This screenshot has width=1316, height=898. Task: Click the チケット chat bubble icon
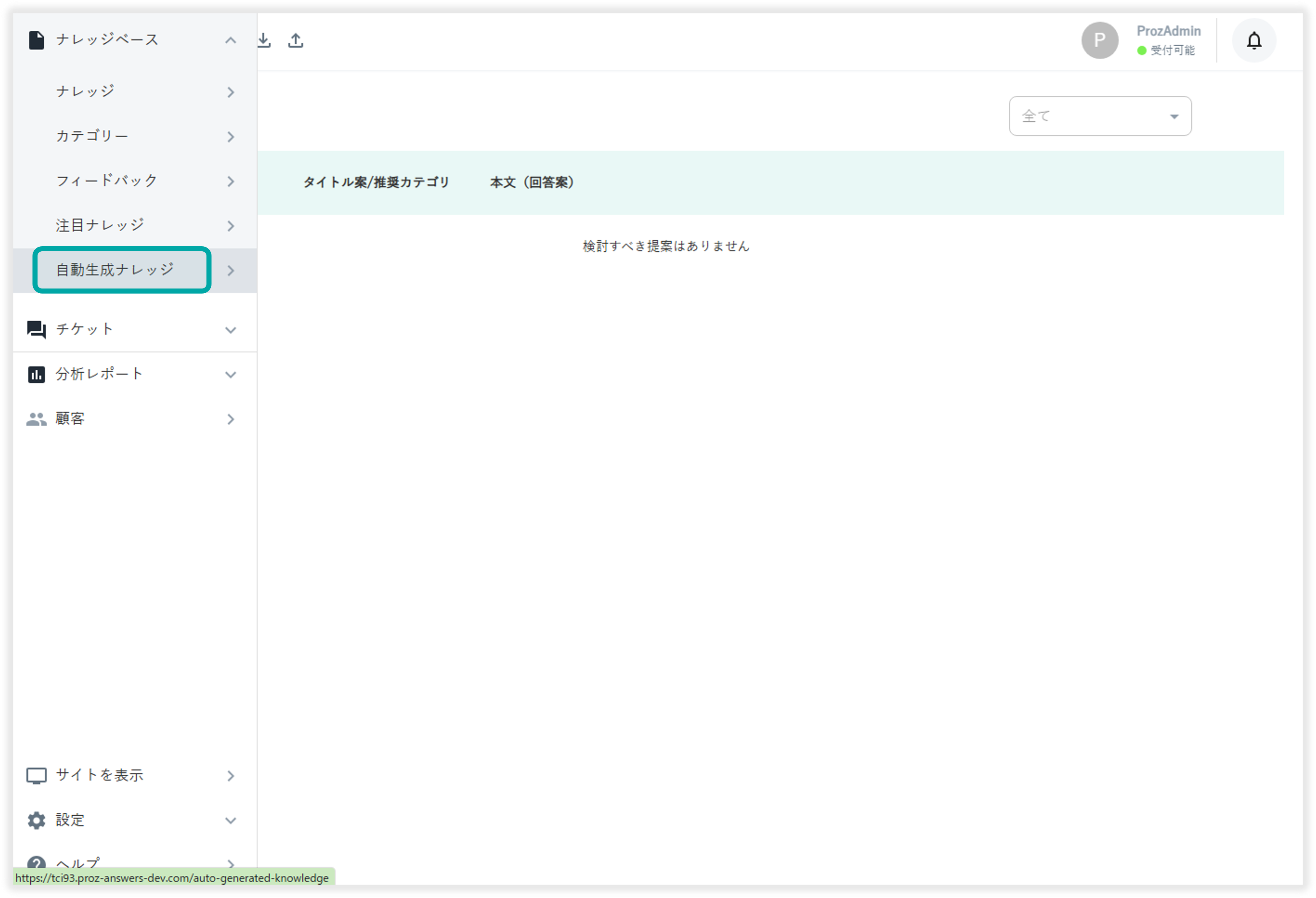coord(36,329)
